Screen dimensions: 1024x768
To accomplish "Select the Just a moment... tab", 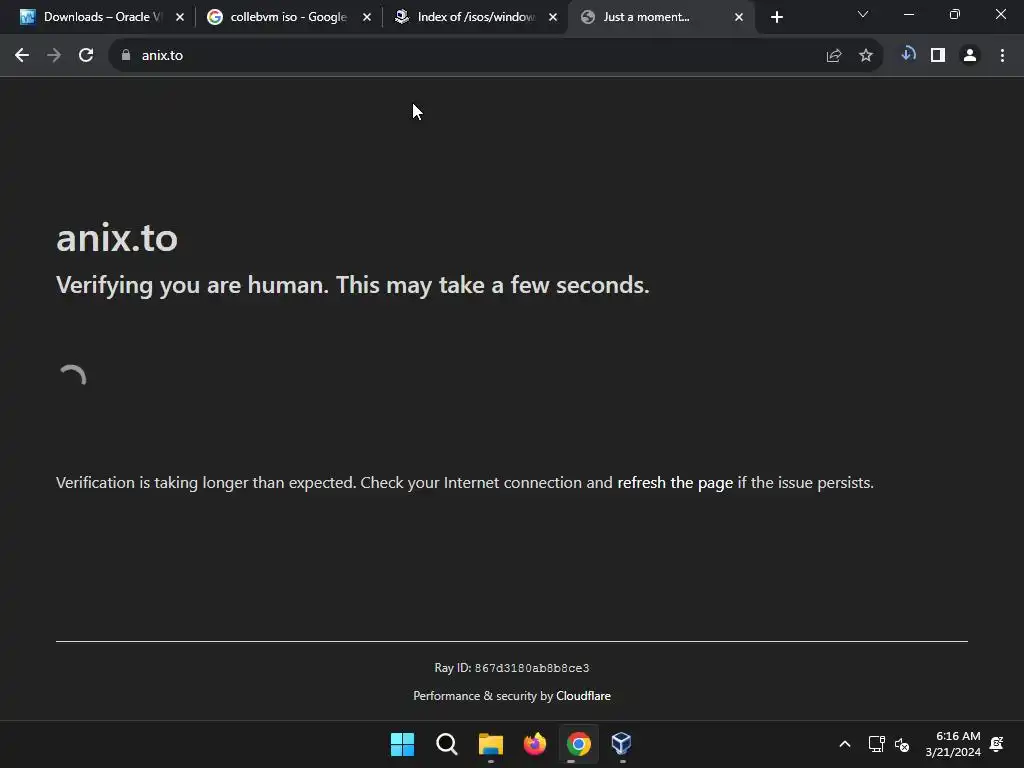I will (x=661, y=17).
